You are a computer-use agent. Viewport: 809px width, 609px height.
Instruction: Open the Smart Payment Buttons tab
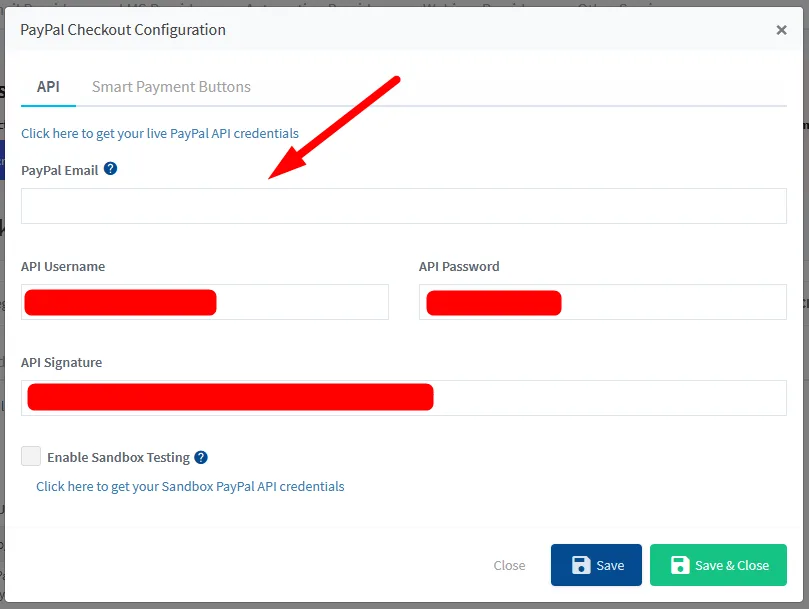[x=171, y=87]
